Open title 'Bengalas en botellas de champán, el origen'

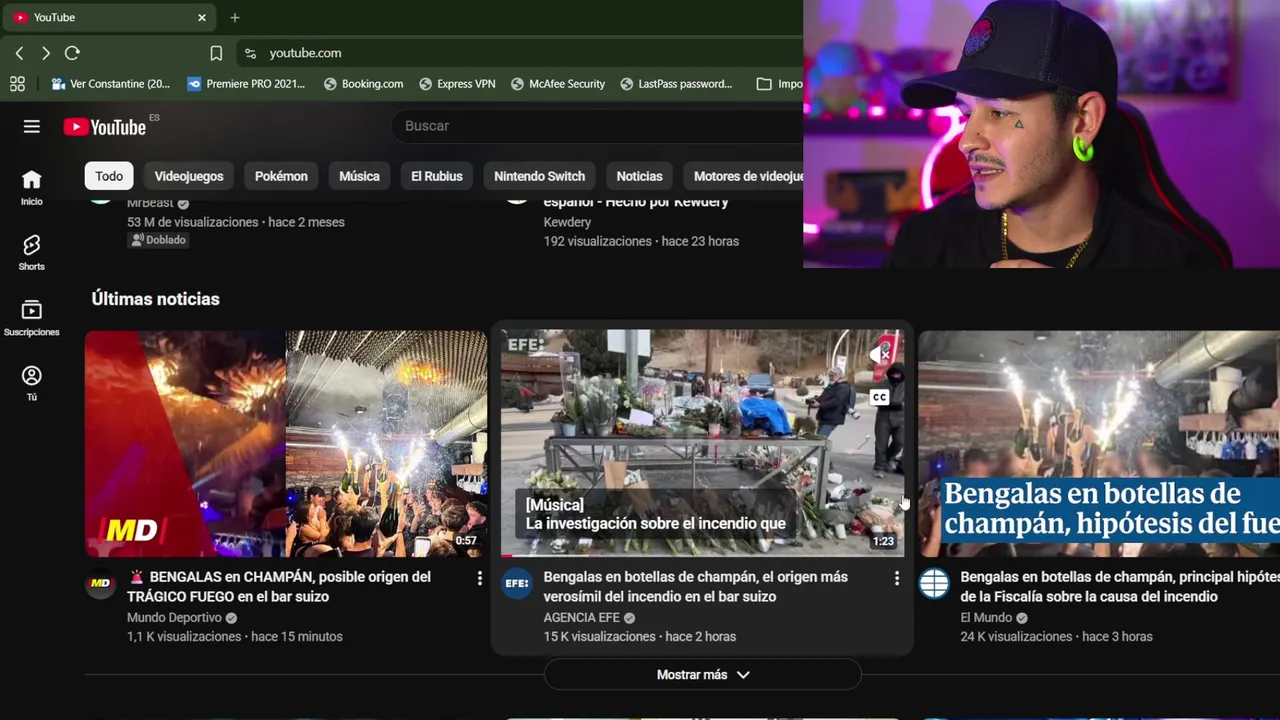click(x=695, y=587)
